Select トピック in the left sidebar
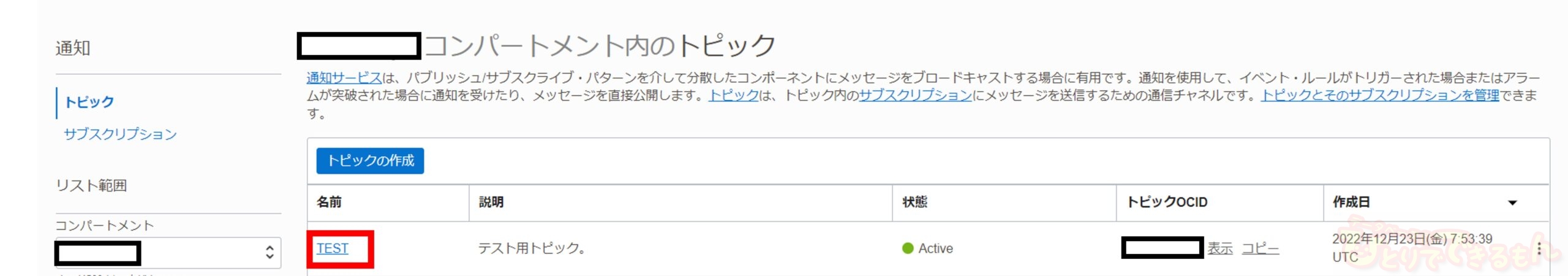Viewport: 1568px width, 276px height. click(89, 102)
